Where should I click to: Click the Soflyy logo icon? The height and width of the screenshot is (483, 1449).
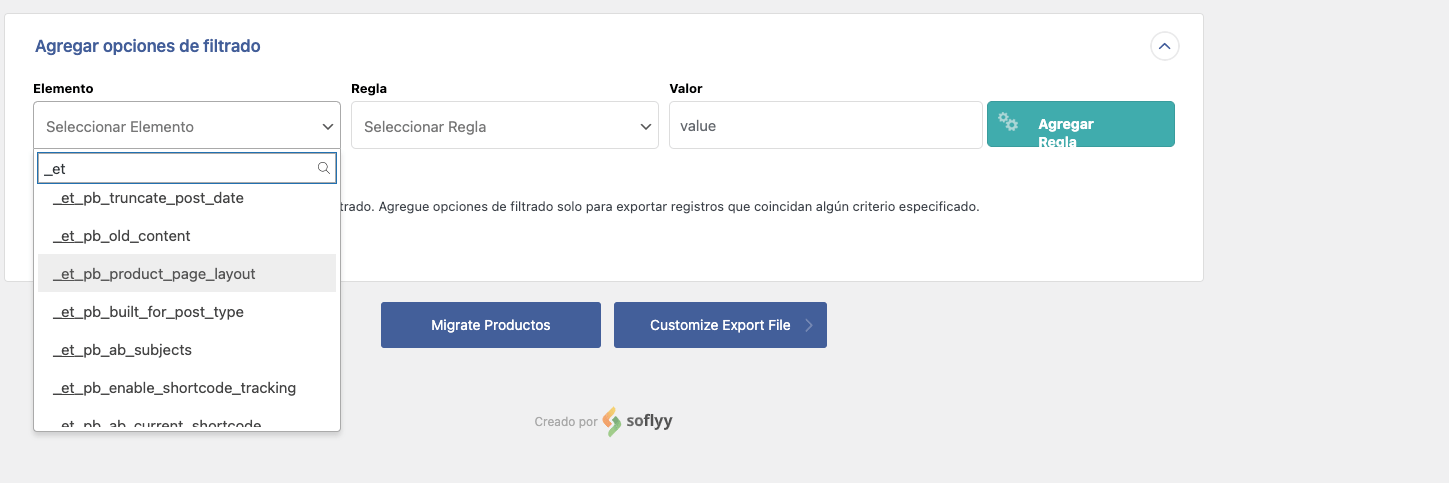tap(611, 422)
